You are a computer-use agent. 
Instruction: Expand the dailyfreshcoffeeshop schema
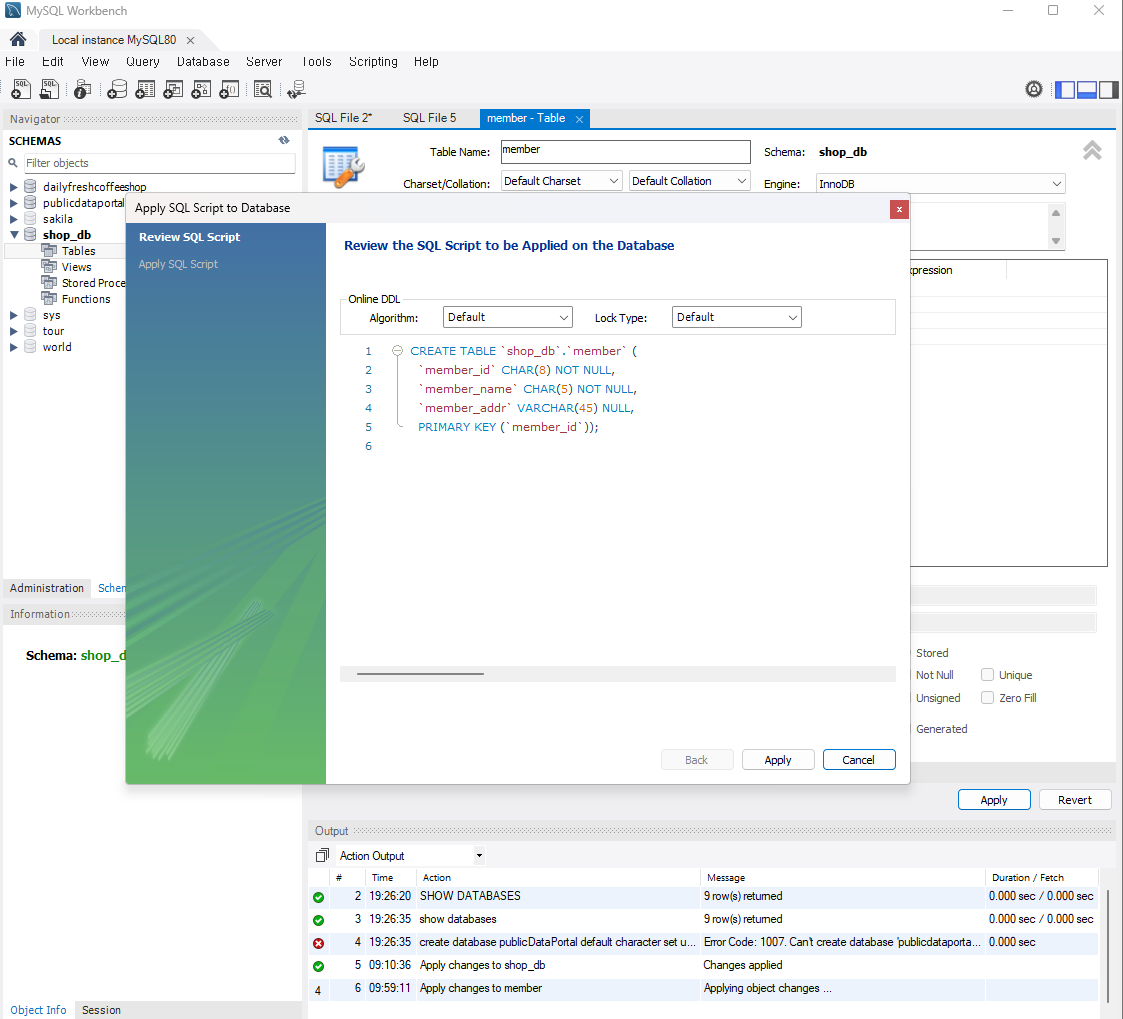[x=14, y=187]
